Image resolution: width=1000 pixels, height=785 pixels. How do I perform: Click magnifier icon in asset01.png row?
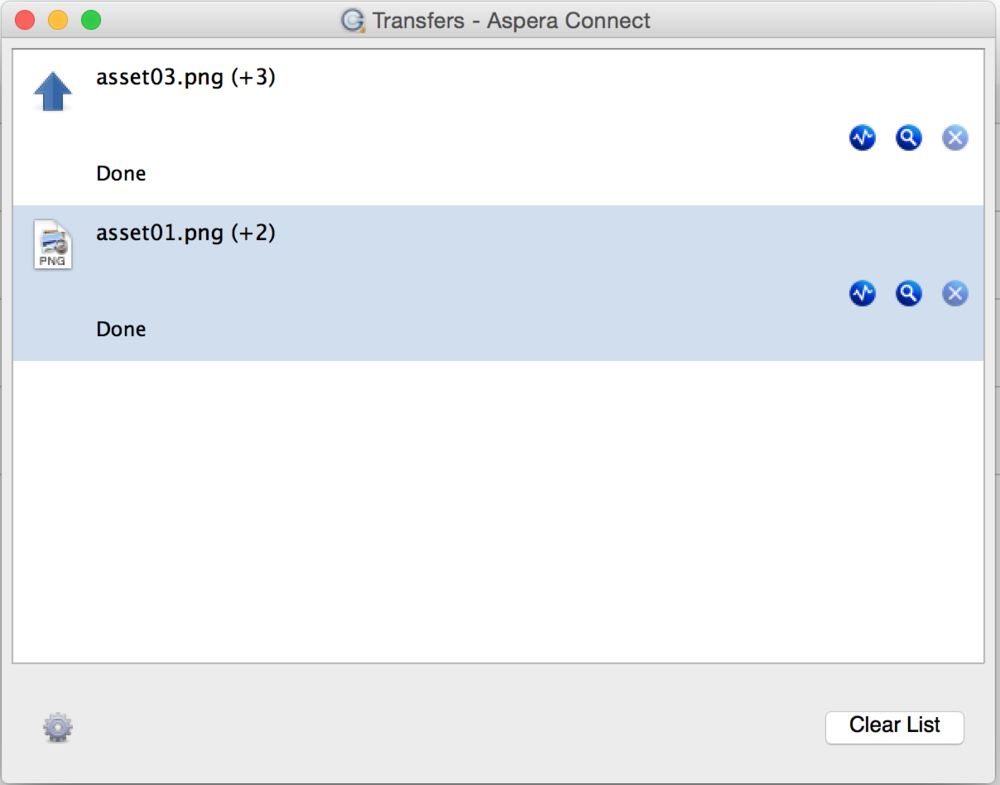pyautogui.click(x=908, y=293)
